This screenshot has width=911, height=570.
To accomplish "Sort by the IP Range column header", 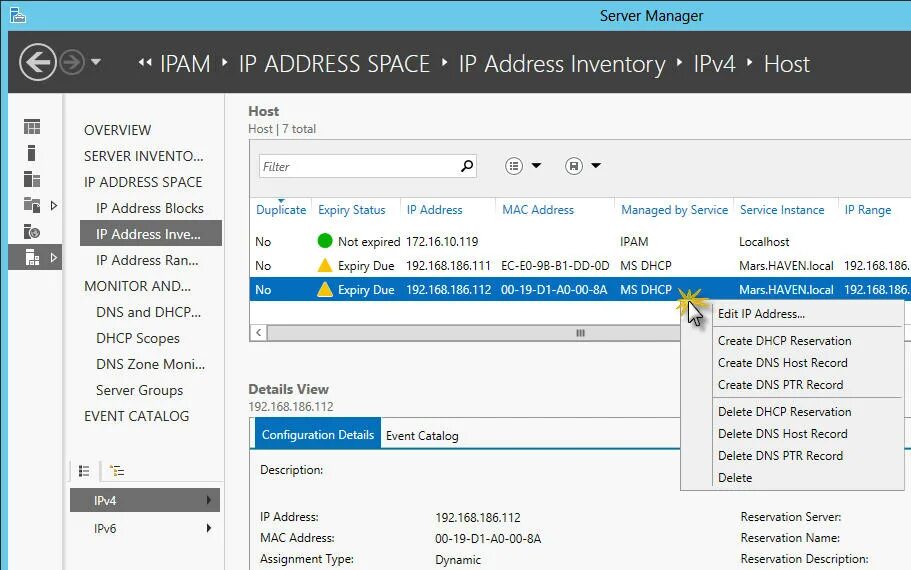I will coord(868,210).
